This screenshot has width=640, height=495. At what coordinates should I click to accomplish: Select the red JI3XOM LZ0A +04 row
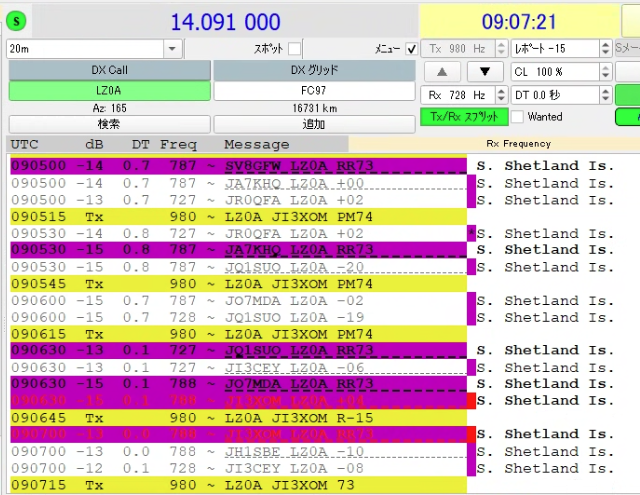[x=238, y=401]
